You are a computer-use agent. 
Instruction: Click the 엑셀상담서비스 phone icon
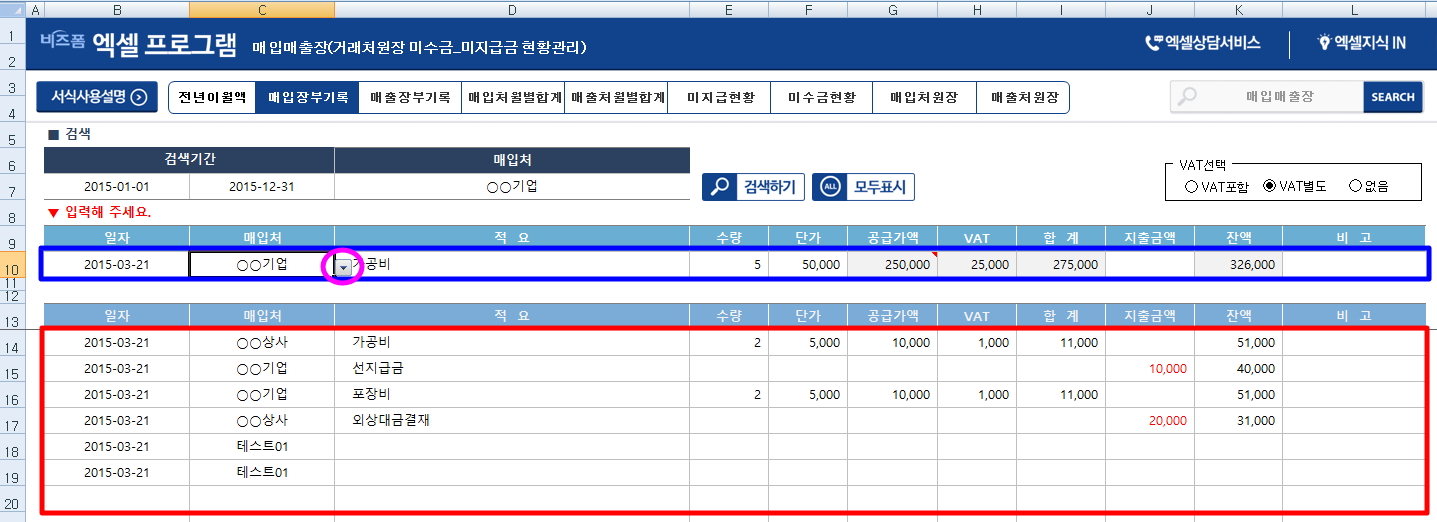pyautogui.click(x=1153, y=43)
